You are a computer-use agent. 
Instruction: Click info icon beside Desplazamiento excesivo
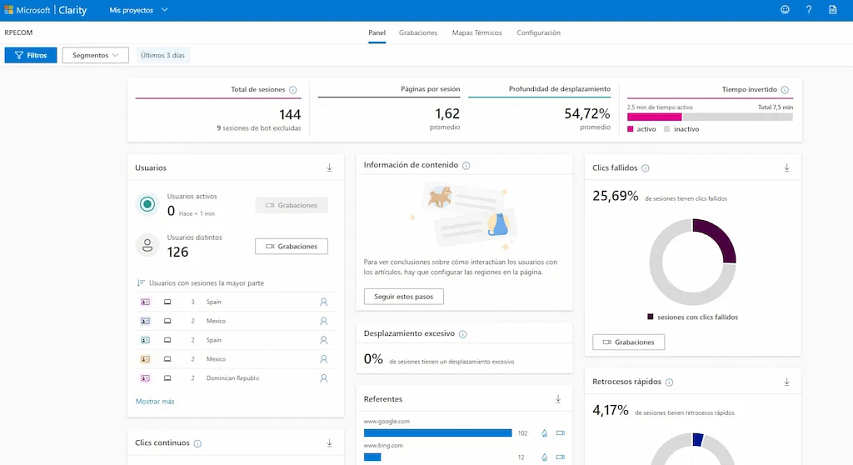click(462, 334)
